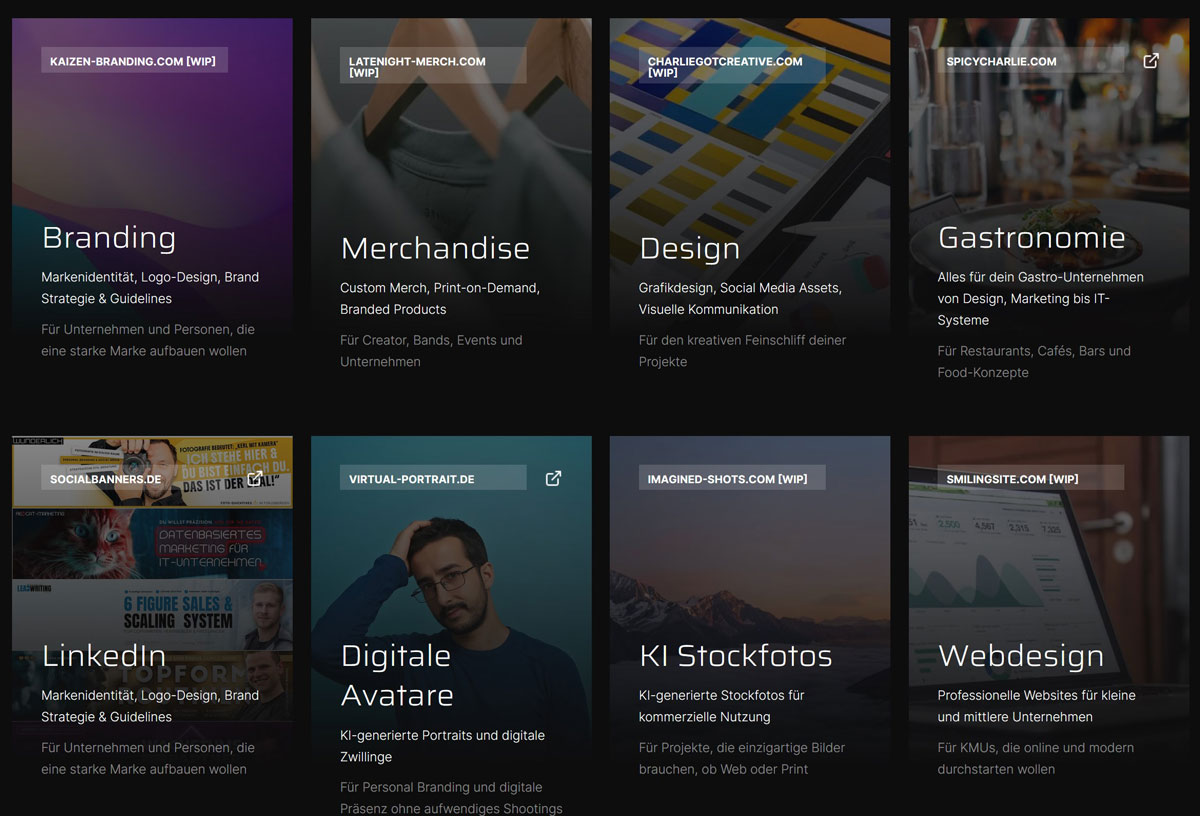The width and height of the screenshot is (1200, 816).
Task: Open the Merchandise heading
Action: (x=435, y=248)
